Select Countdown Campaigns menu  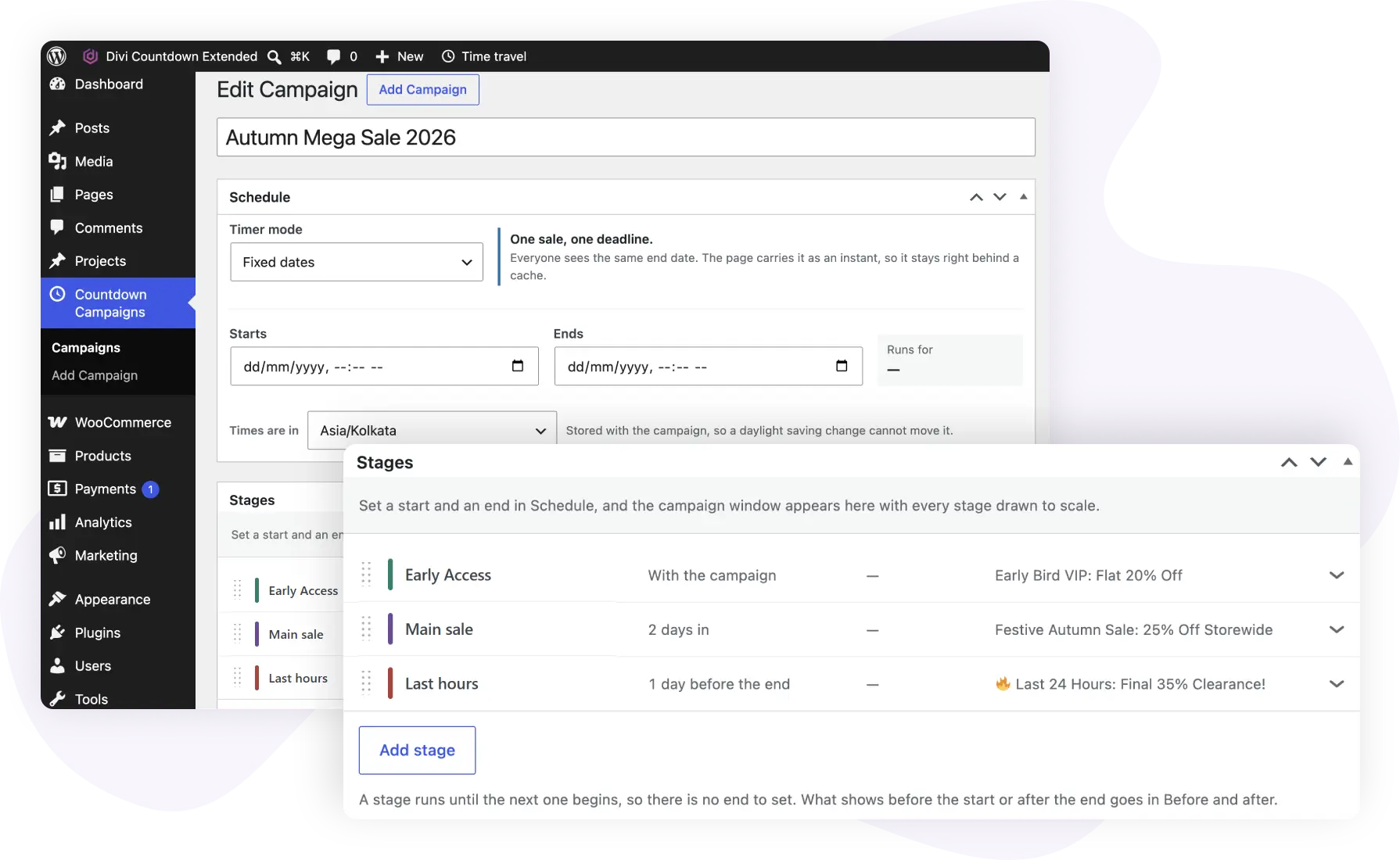[x=118, y=303]
